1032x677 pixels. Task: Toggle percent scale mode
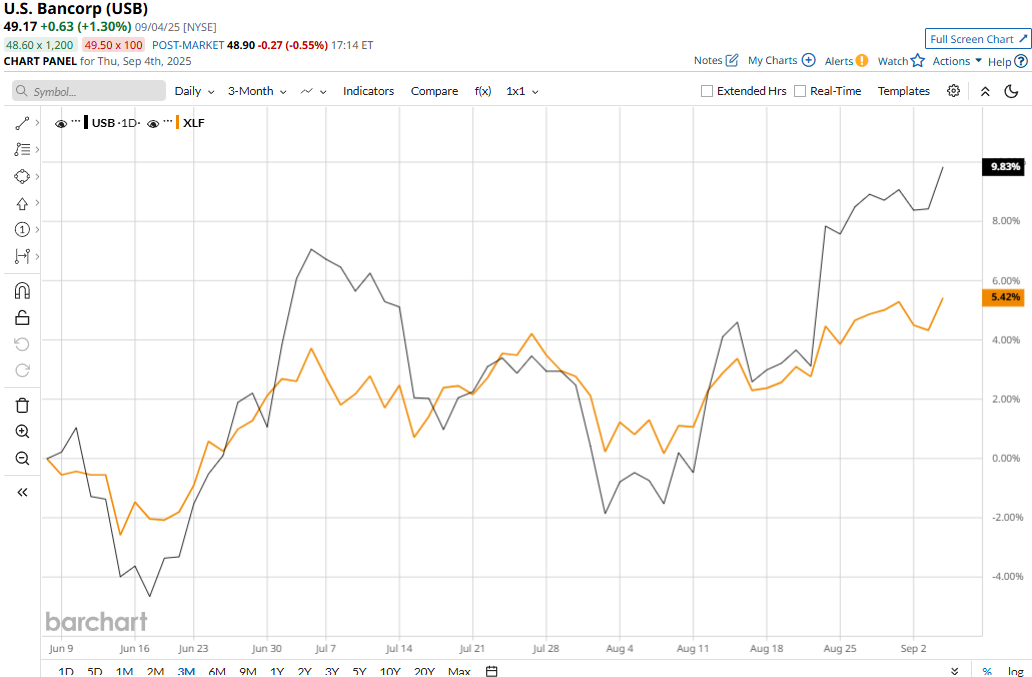coord(987,671)
